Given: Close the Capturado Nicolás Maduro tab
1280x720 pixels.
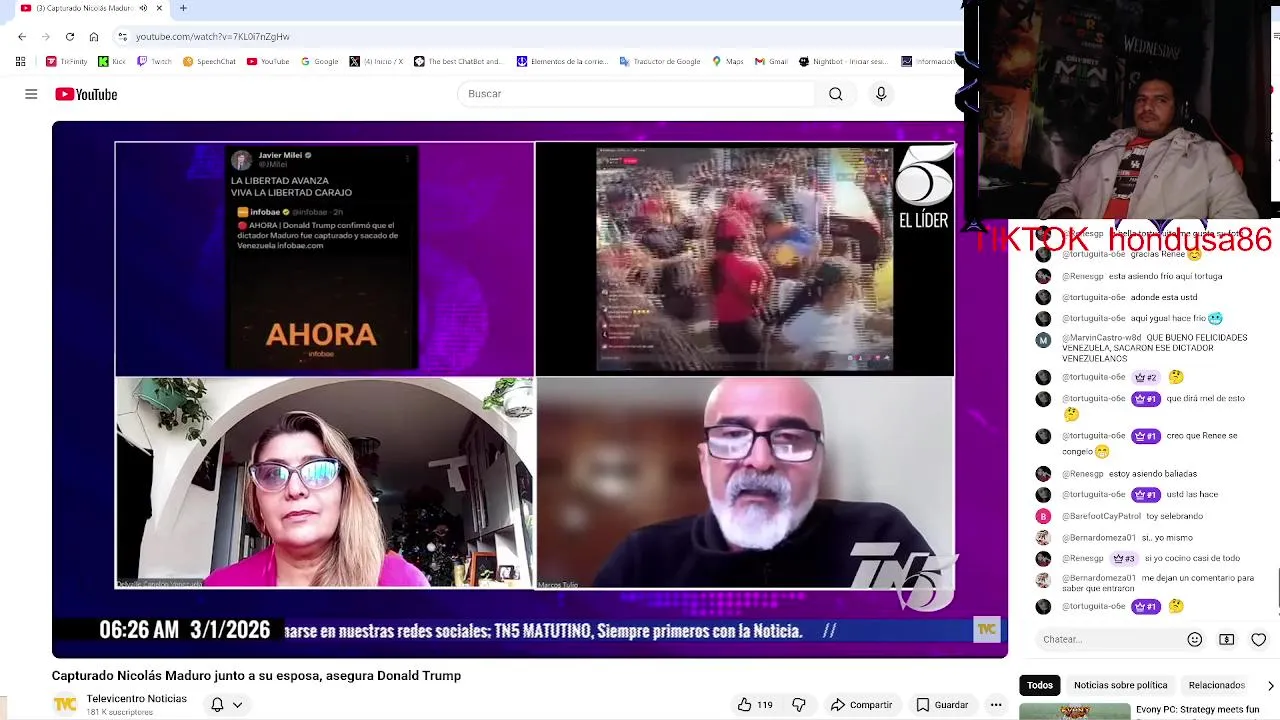Looking at the screenshot, I should tap(159, 8).
